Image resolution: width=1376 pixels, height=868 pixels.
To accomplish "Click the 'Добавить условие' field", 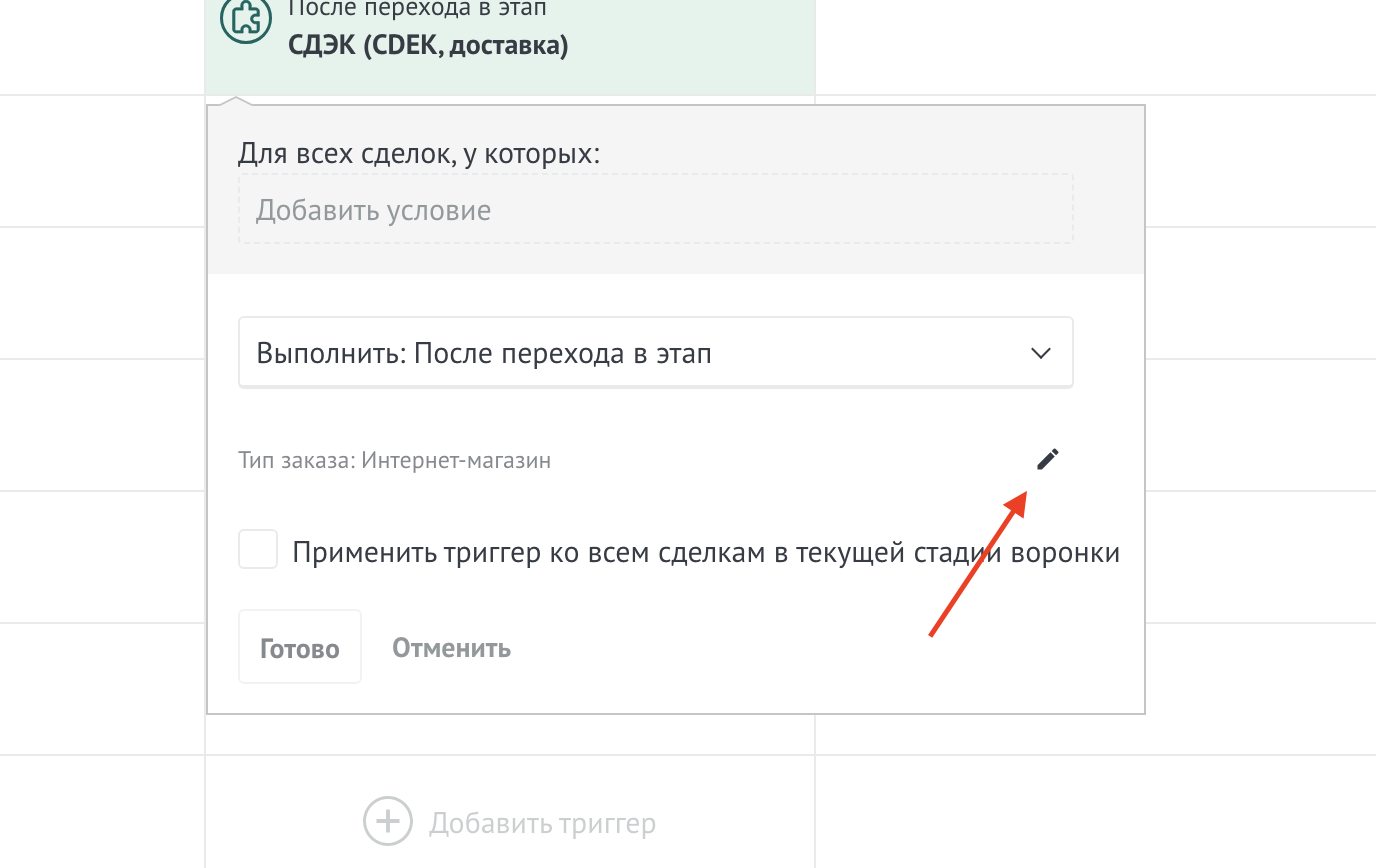I will [655, 210].
